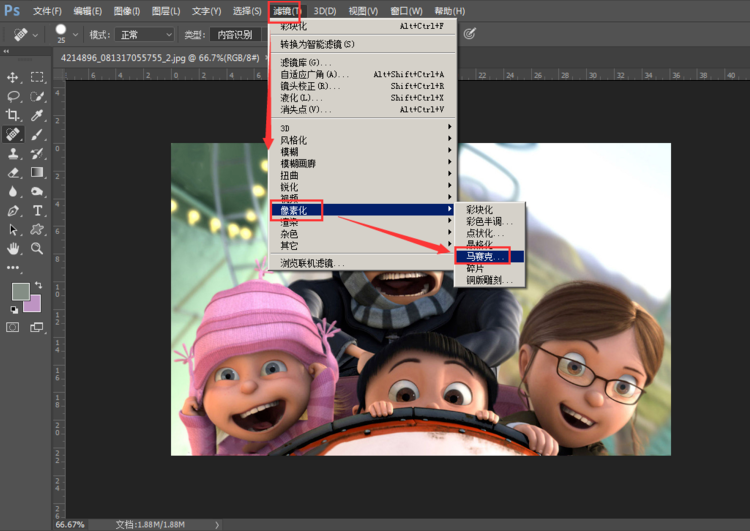Choose 点状化 filter

point(489,233)
